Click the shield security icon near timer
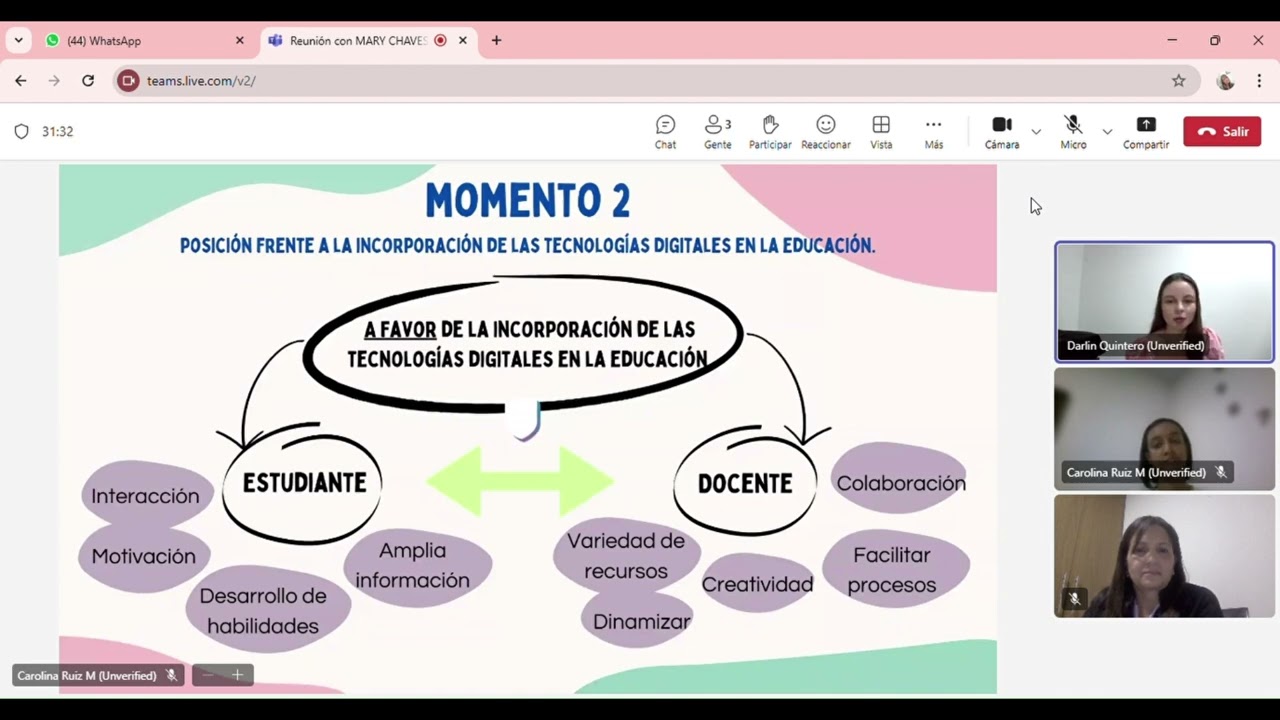The width and height of the screenshot is (1280, 720). pos(21,131)
